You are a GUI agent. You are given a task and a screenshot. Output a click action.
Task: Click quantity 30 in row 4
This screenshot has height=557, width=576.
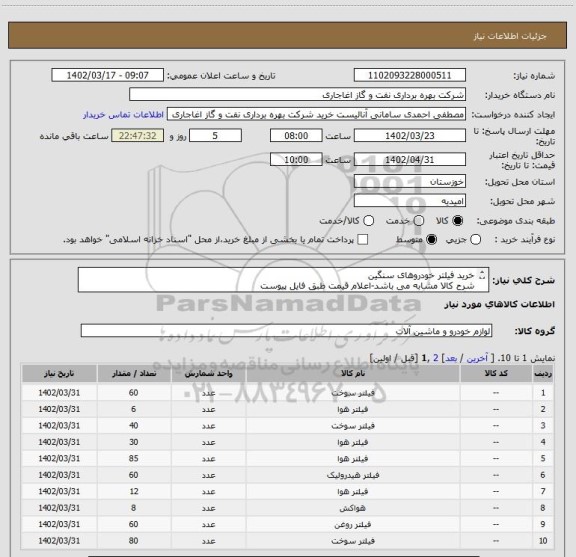tap(134, 442)
